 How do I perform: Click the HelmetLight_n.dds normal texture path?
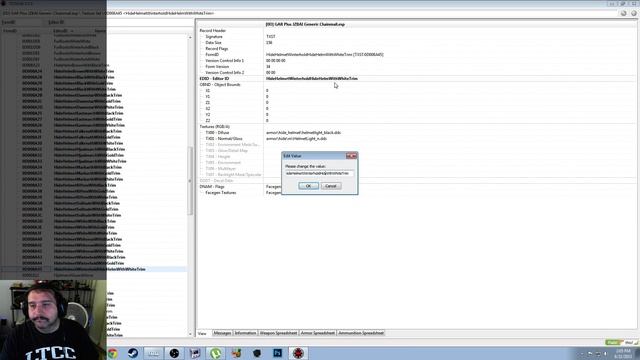click(296, 139)
